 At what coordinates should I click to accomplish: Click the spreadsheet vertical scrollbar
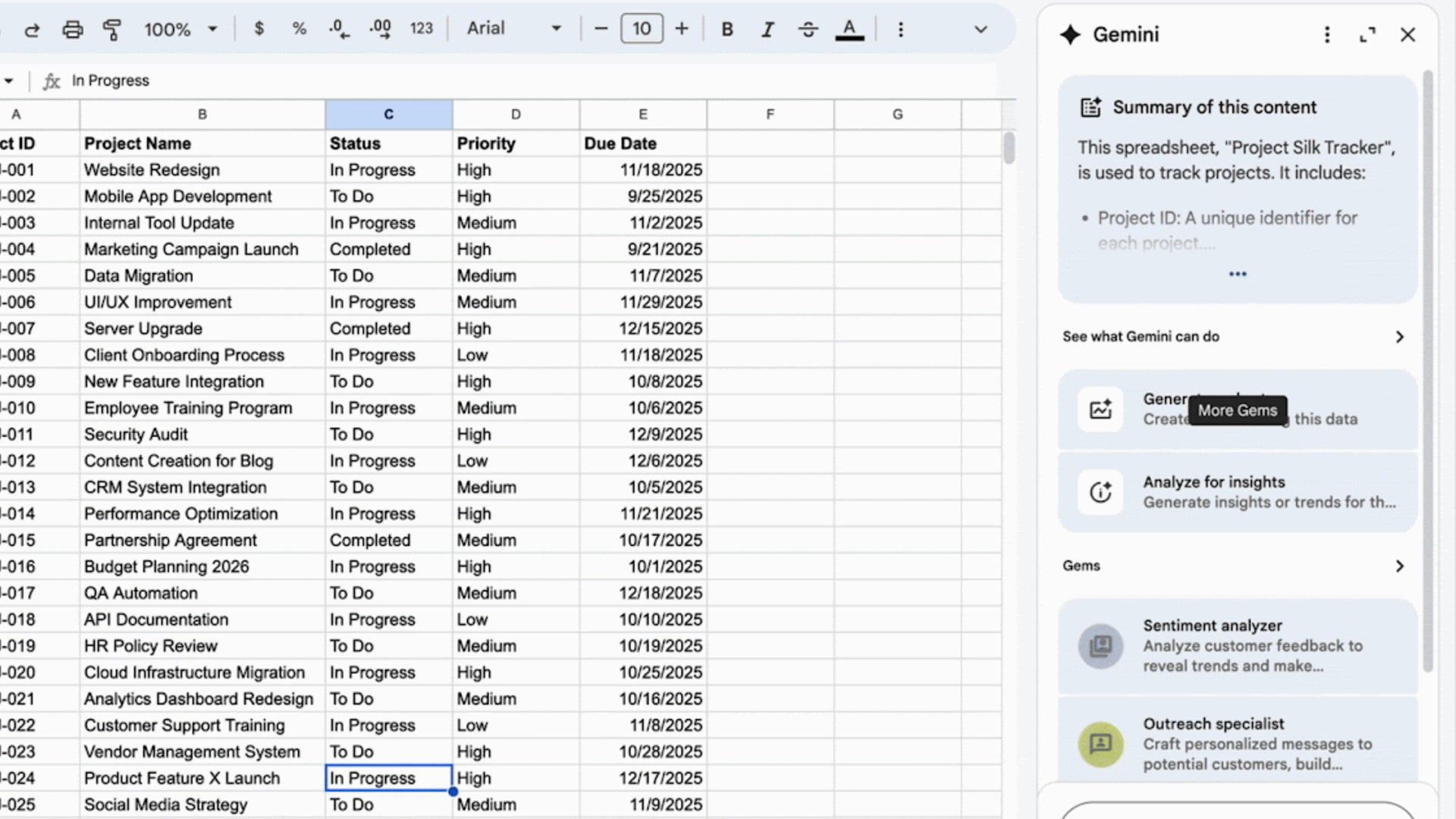pyautogui.click(x=1009, y=148)
